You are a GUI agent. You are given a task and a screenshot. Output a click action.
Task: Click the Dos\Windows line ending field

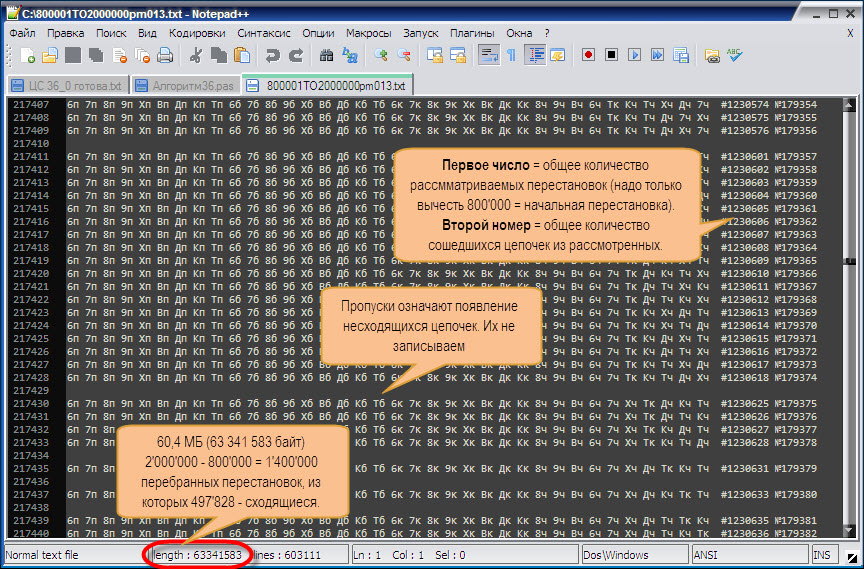(x=635, y=555)
